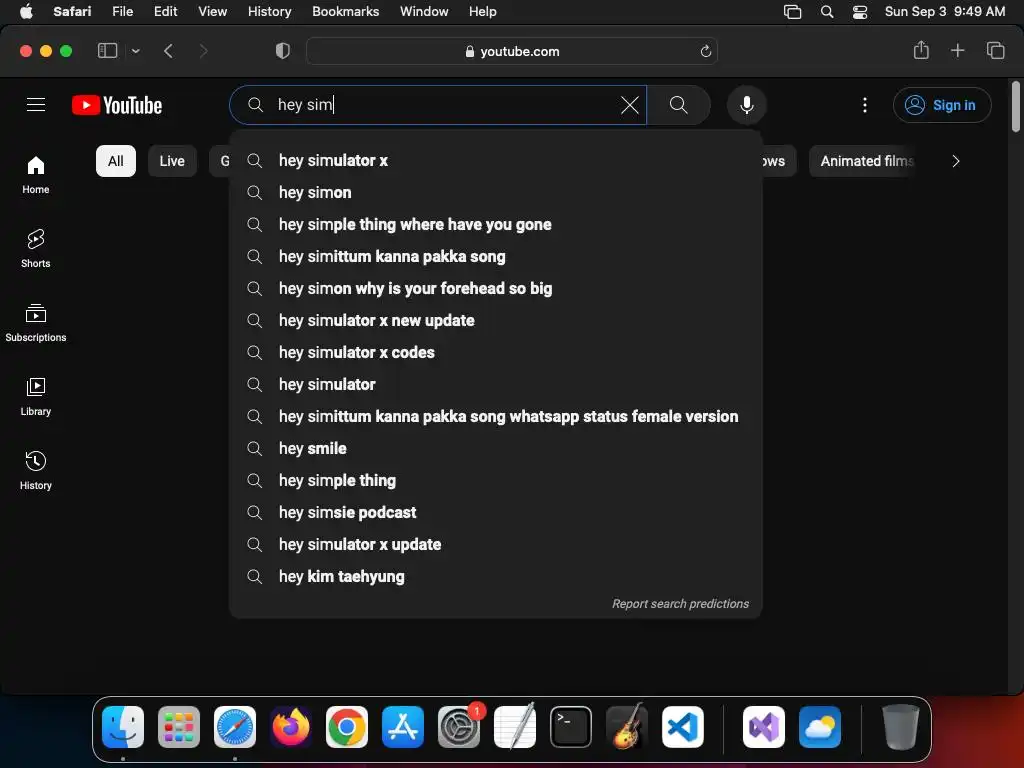The width and height of the screenshot is (1024, 768).
Task: Click the youtube.com address bar
Action: (512, 51)
